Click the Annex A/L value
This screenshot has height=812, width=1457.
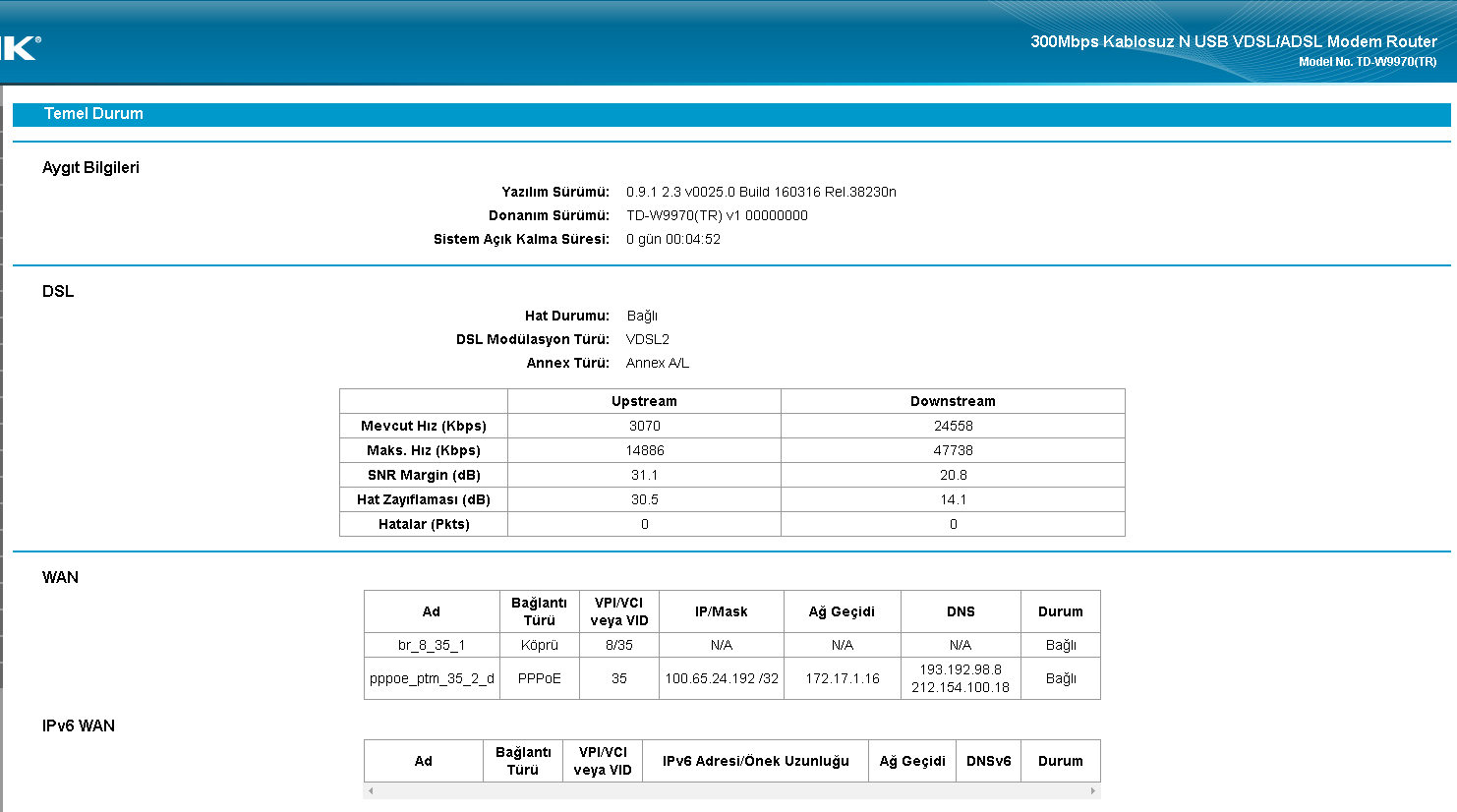point(658,363)
